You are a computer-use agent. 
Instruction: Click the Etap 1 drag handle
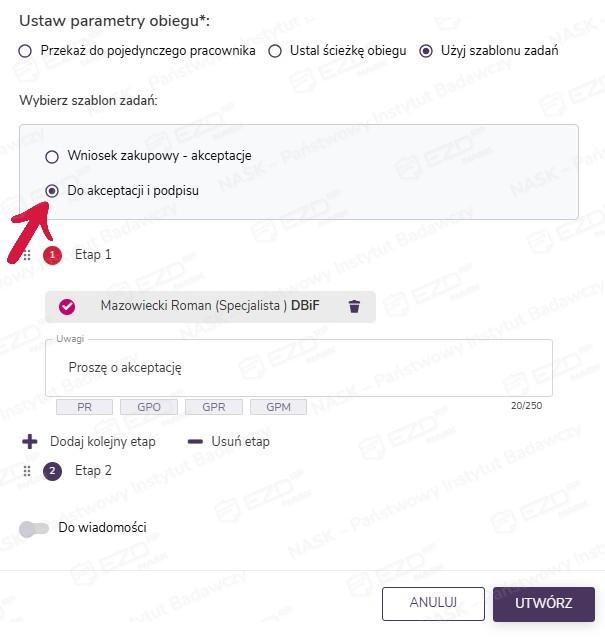[27, 255]
